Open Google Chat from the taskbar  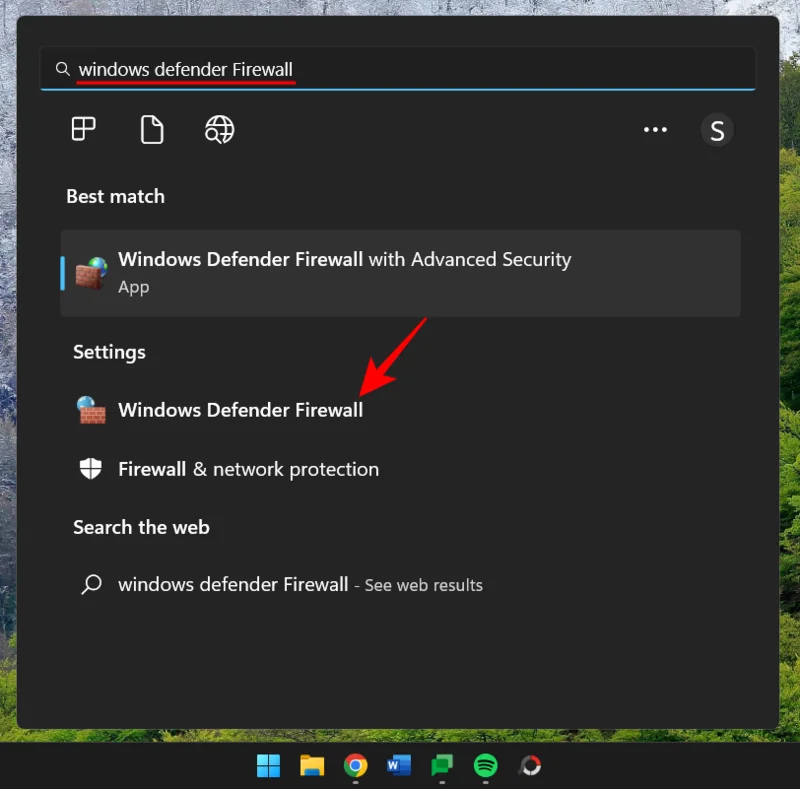[443, 765]
